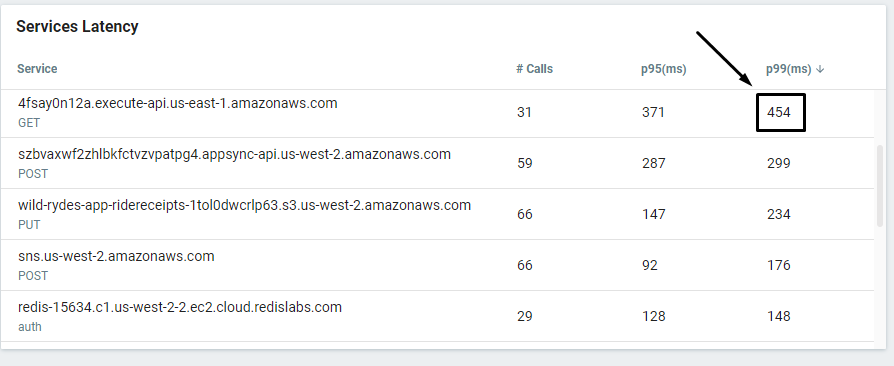Open the redis-15634 redislabs service row
The height and width of the screenshot is (366, 894).
tap(437, 316)
